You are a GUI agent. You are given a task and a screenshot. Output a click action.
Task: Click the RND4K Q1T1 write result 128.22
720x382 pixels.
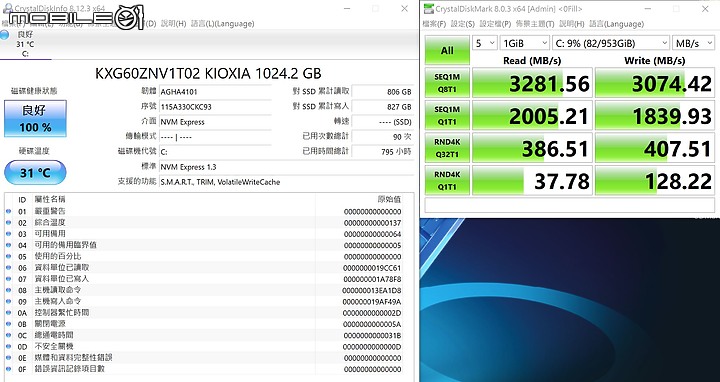point(655,180)
